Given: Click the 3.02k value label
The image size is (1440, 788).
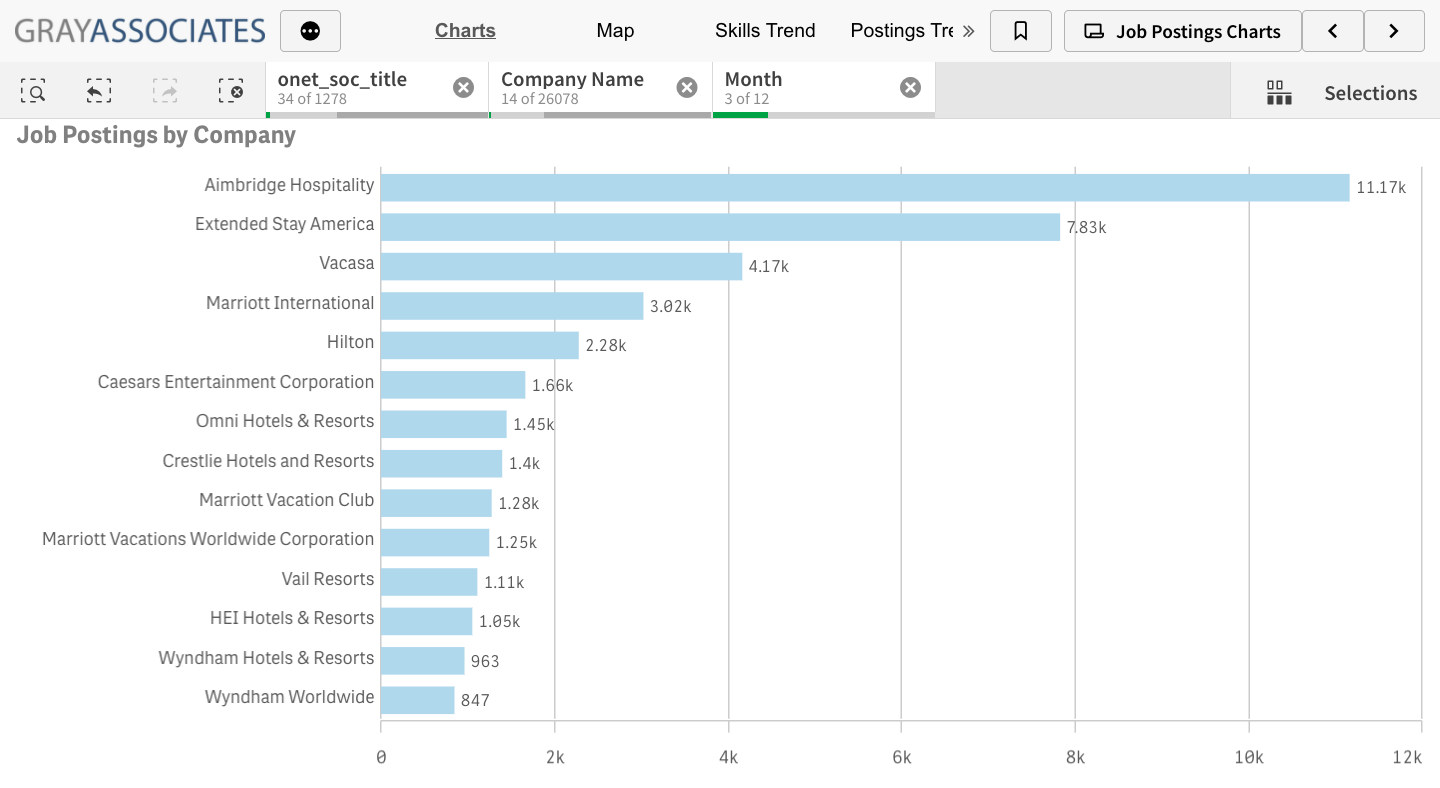Looking at the screenshot, I should coord(670,306).
